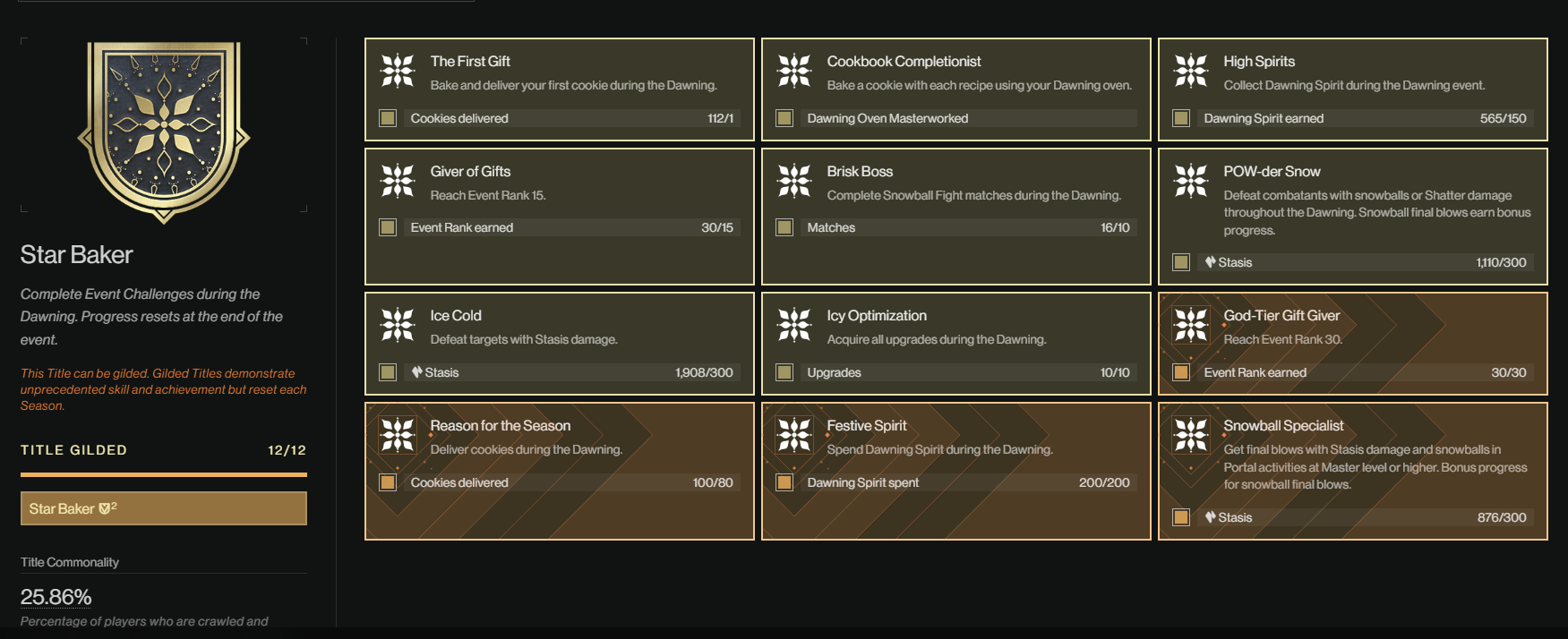Screen dimensions: 1568x639
Task: Open the POW-der Snow challenge title
Action: click(1272, 171)
